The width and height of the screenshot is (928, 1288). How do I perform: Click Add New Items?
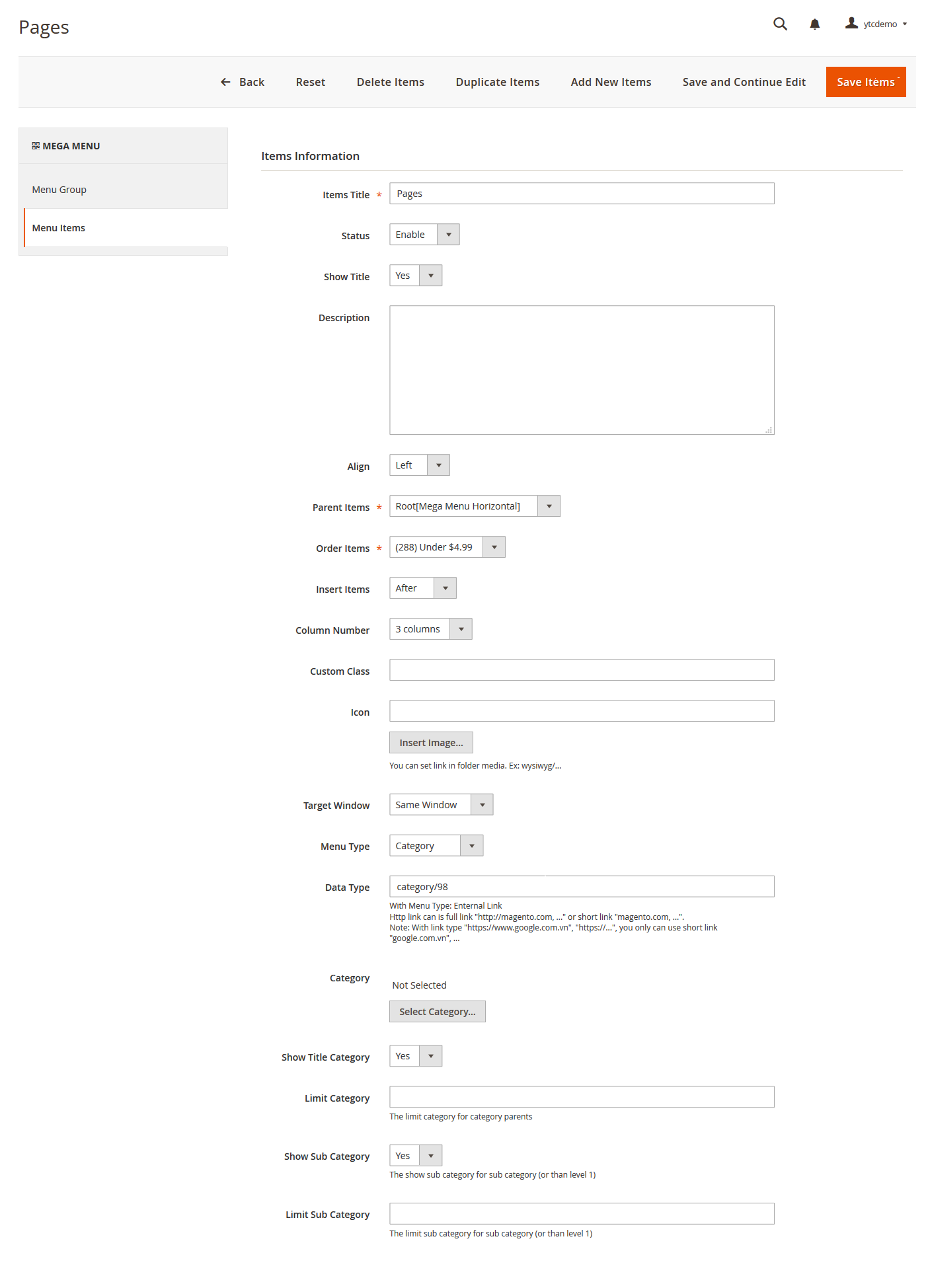(611, 82)
